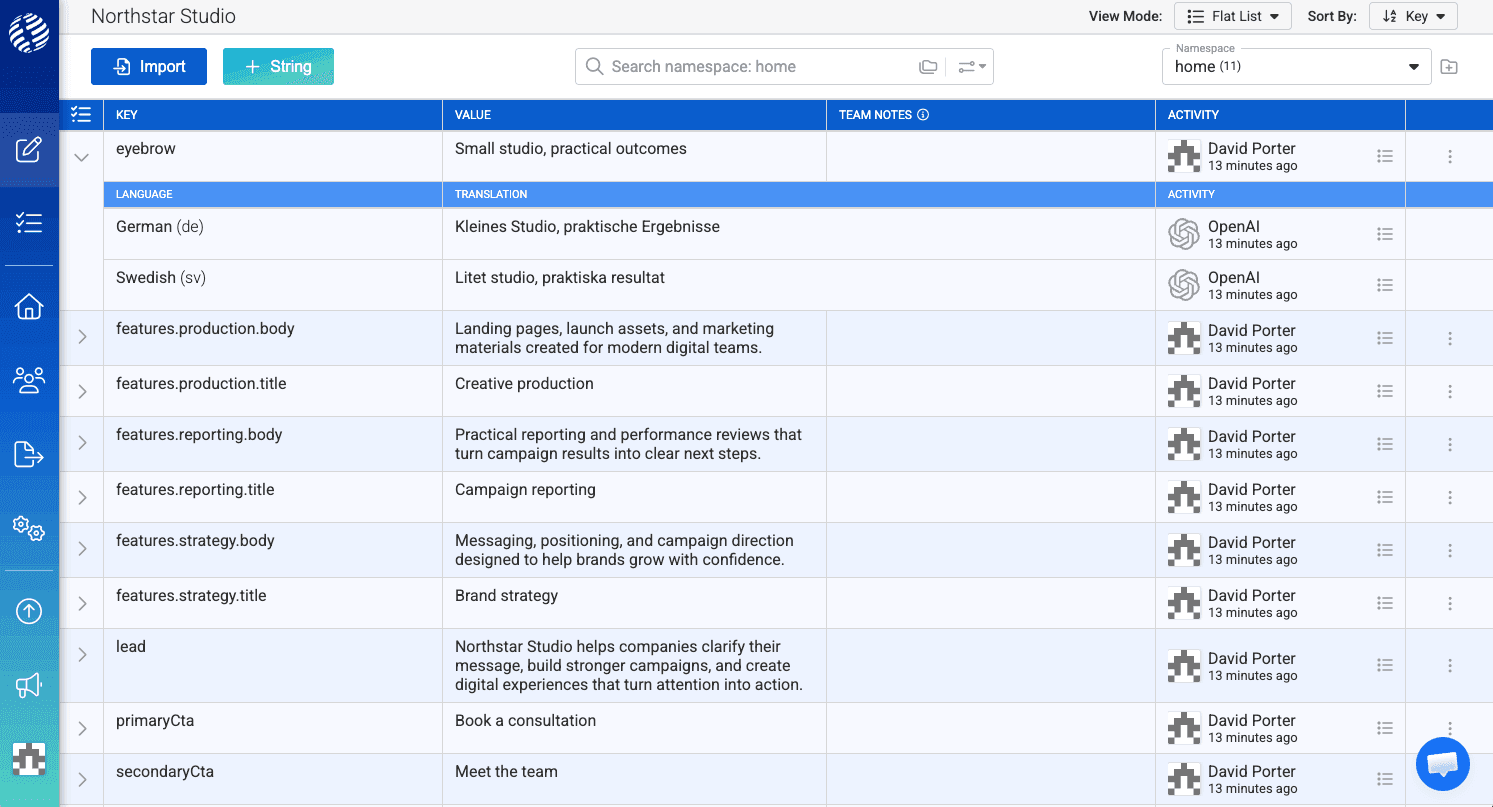Expand the features.strategy.title row
The width and height of the screenshot is (1493, 807).
[81, 602]
